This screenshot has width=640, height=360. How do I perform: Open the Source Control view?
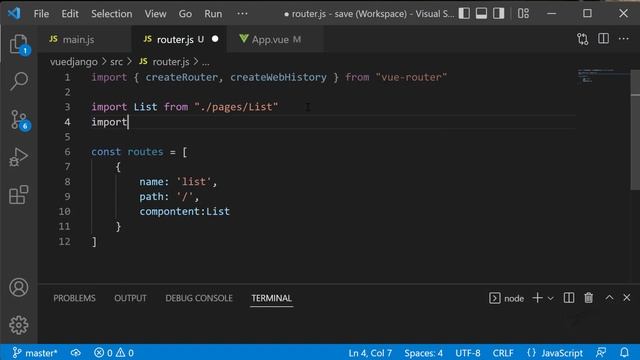pos(19,120)
